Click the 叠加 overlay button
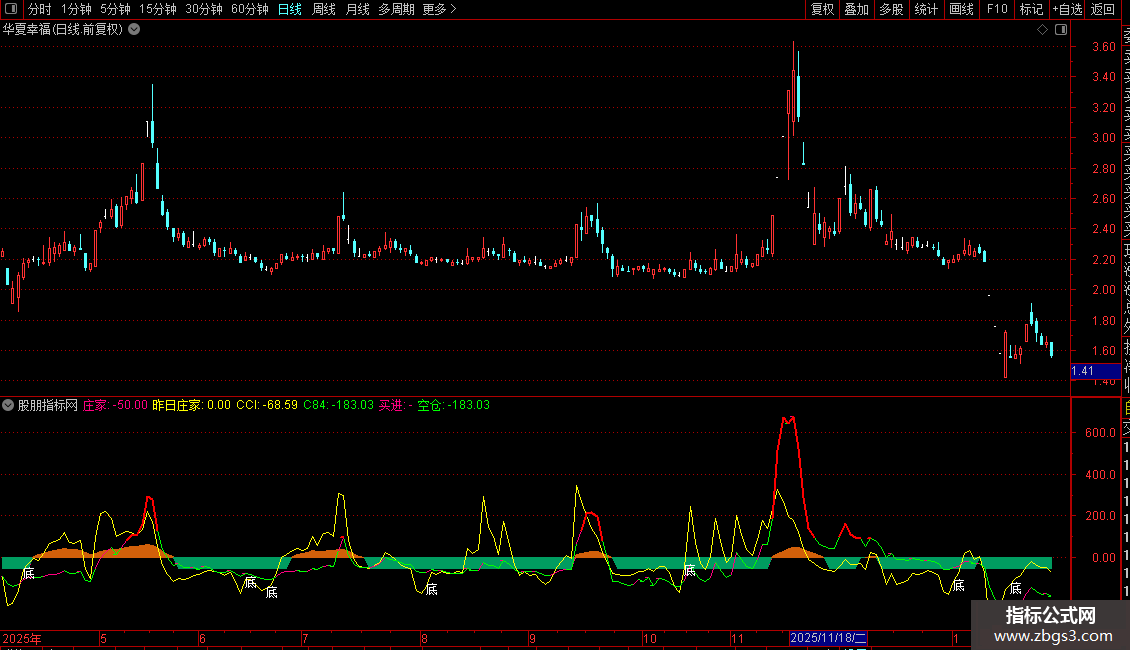The width and height of the screenshot is (1130, 650). [857, 9]
